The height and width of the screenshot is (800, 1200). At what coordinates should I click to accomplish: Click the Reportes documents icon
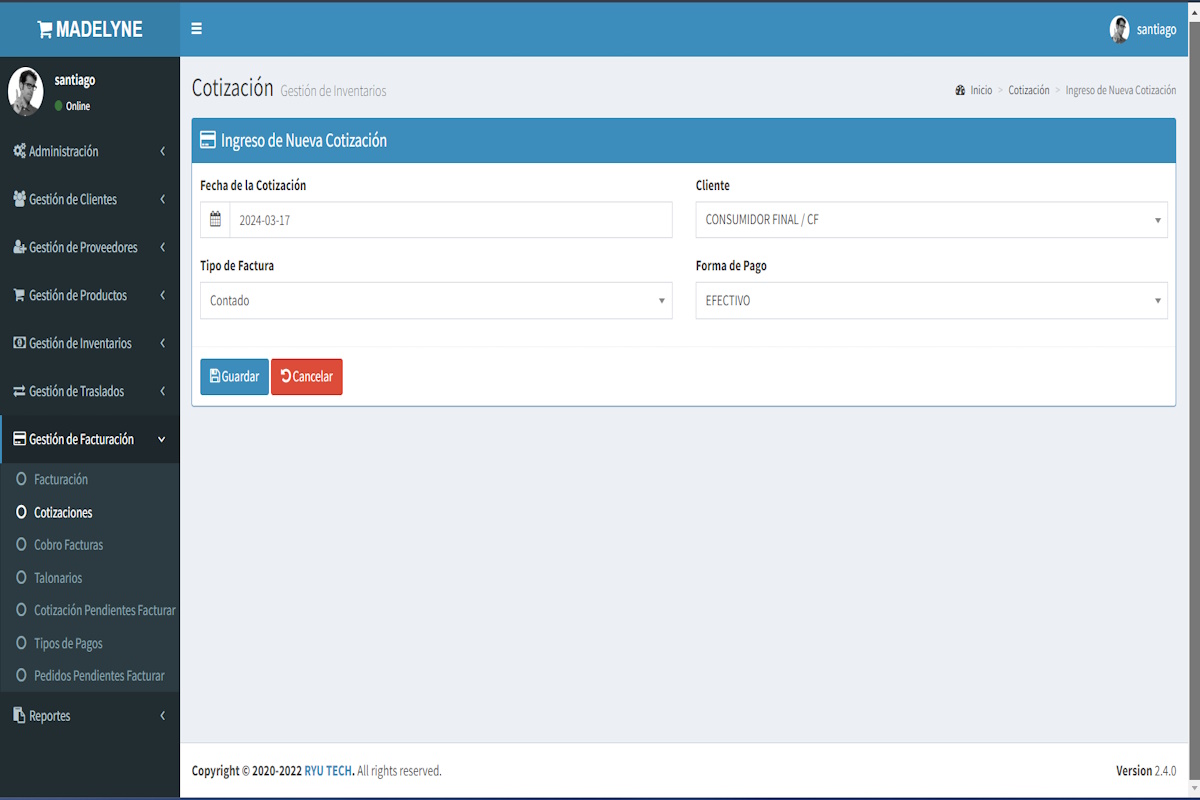click(19, 715)
